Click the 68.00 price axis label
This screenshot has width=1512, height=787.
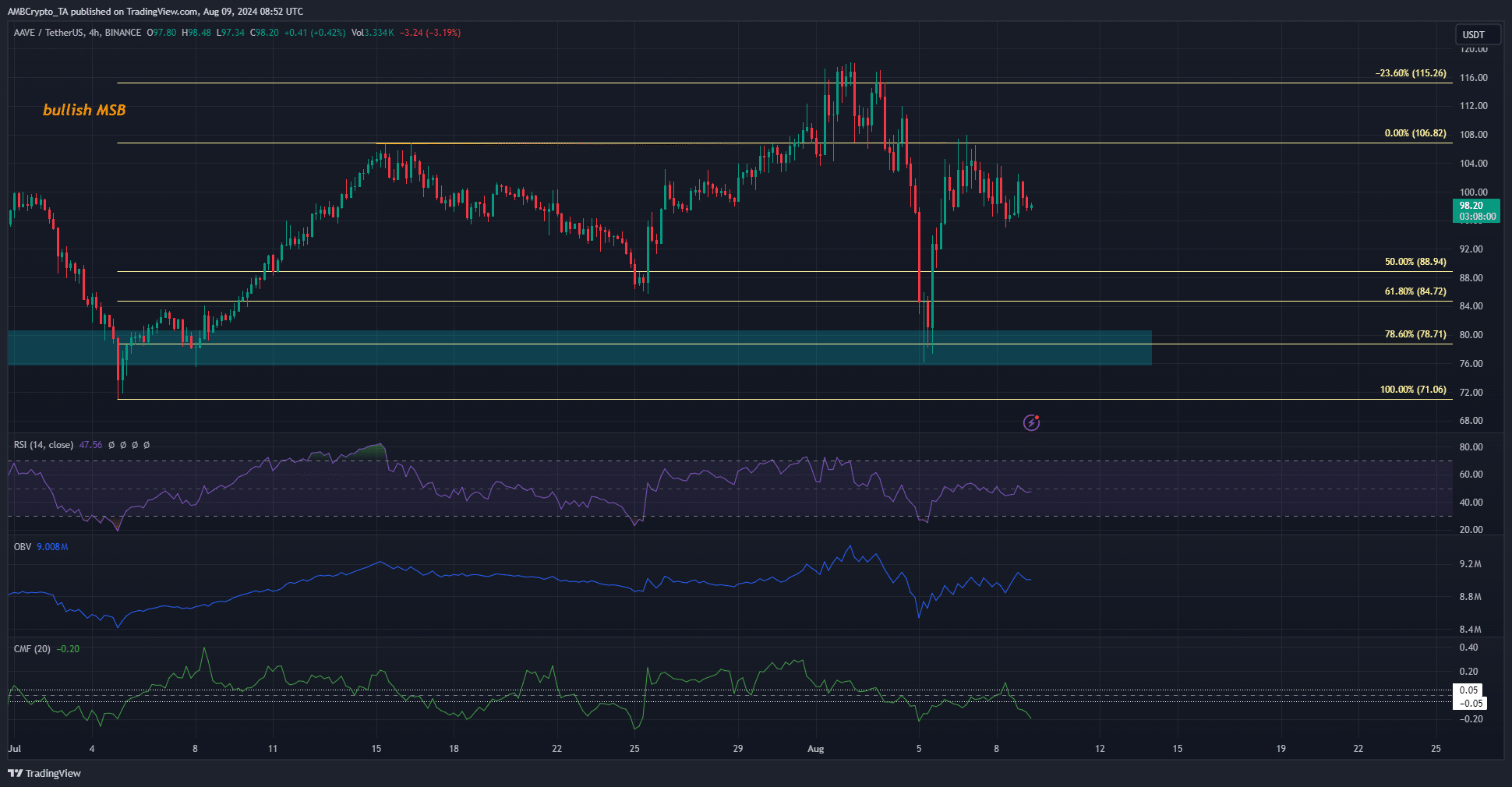click(1471, 421)
